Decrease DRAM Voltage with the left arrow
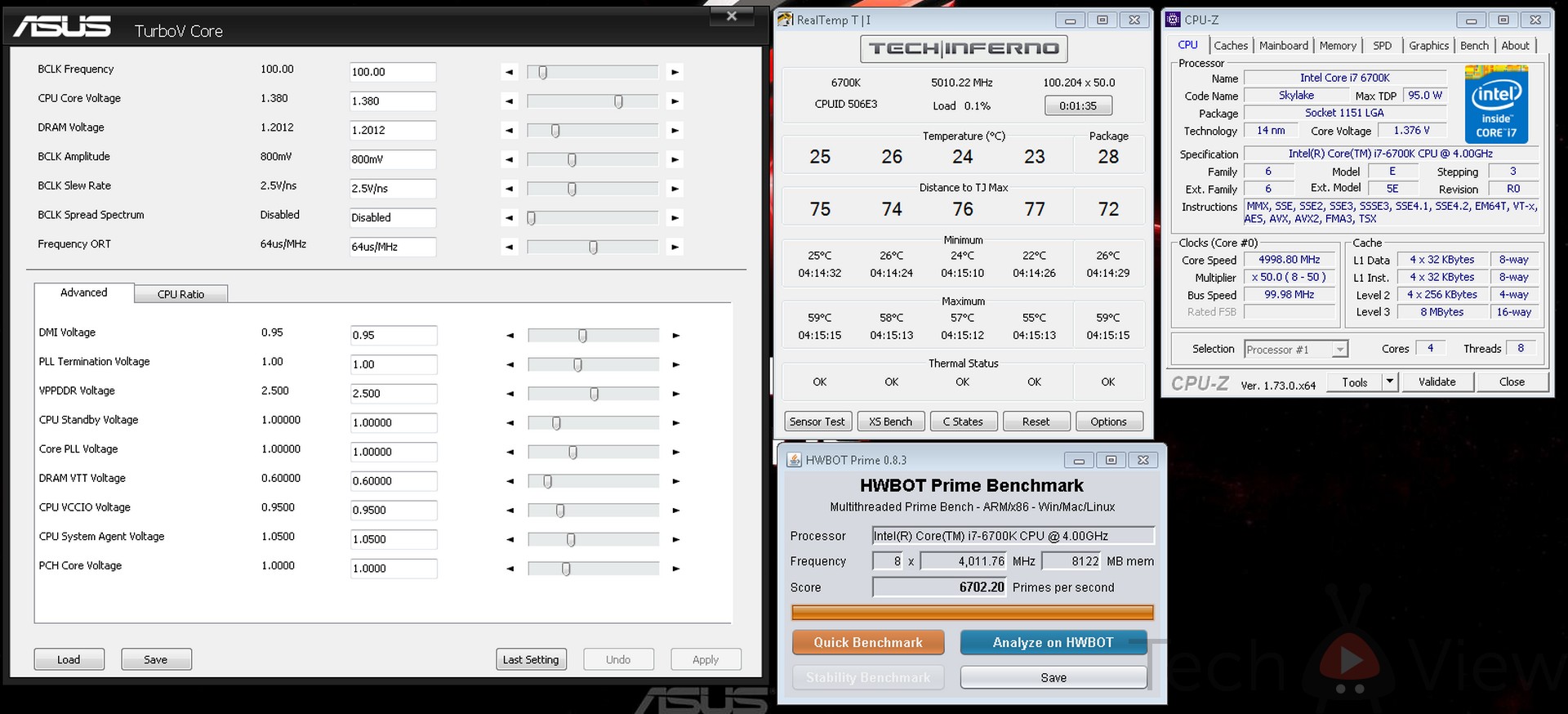 pyautogui.click(x=510, y=130)
